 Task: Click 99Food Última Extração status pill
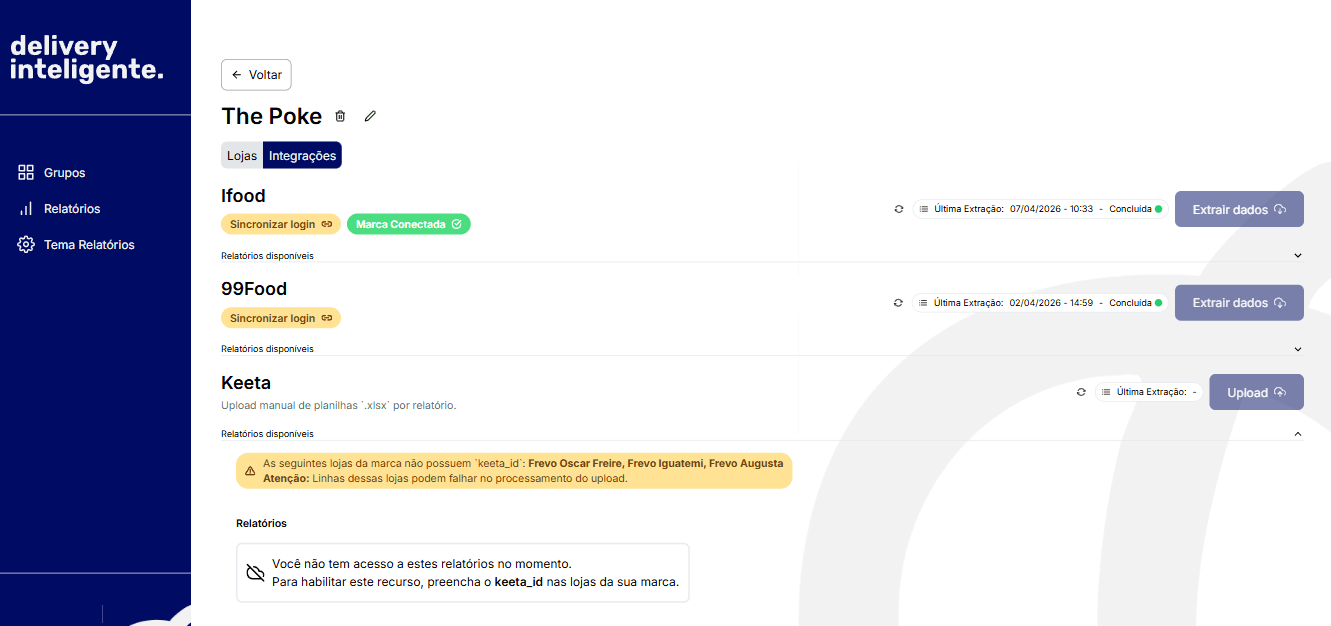pyautogui.click(x=1040, y=302)
